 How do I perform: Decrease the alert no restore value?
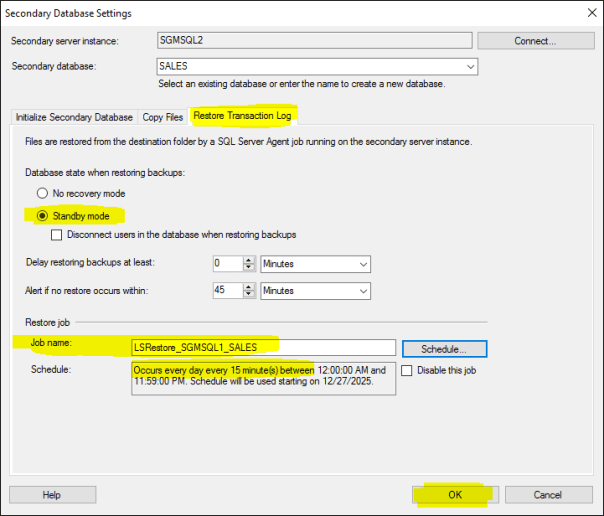pyautogui.click(x=248, y=295)
